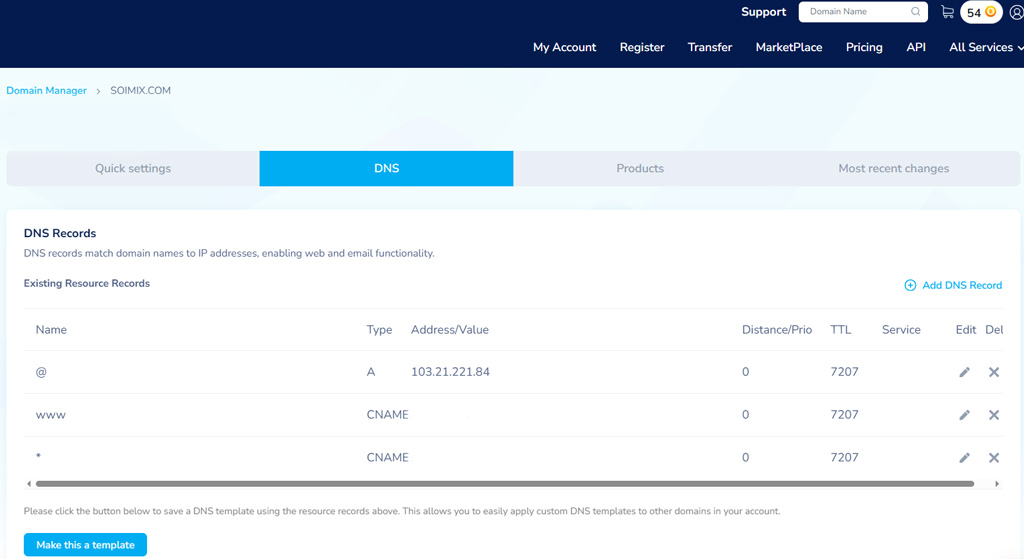Screen dimensions: 1024x559
Task: Click the search magnifier icon
Action: click(x=916, y=12)
